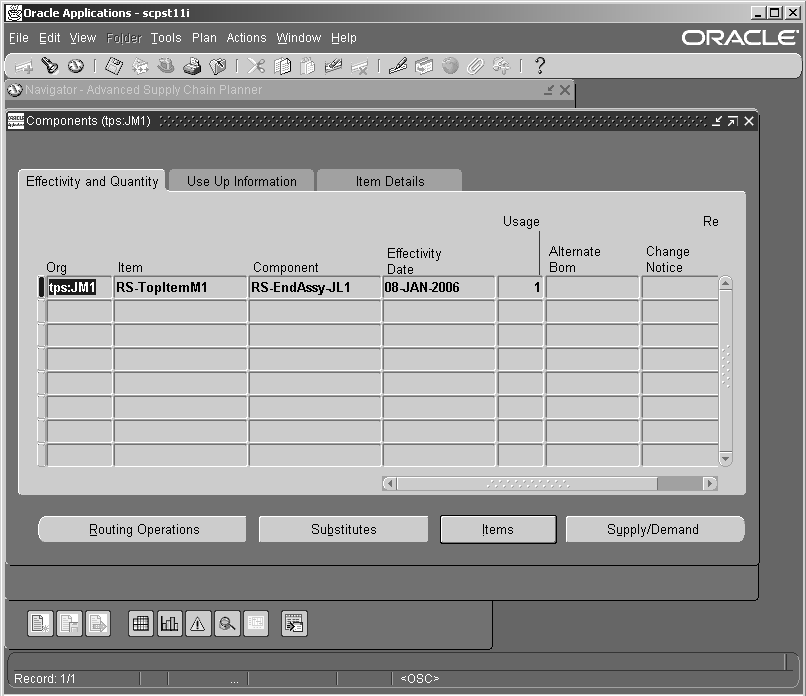The height and width of the screenshot is (696, 806).
Task: Open the Actions menu
Action: (x=246, y=38)
